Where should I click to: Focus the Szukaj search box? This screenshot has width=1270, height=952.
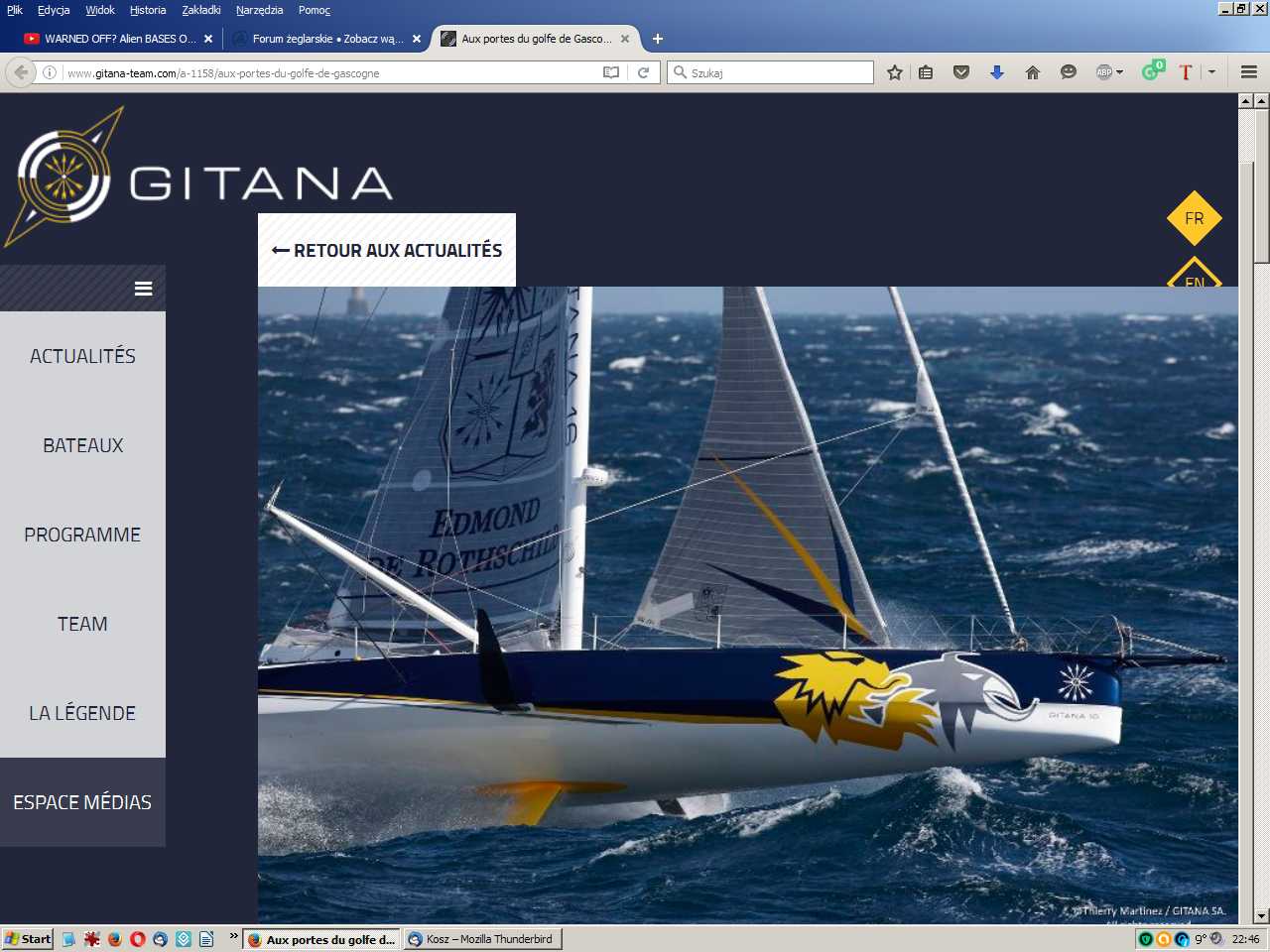(772, 72)
